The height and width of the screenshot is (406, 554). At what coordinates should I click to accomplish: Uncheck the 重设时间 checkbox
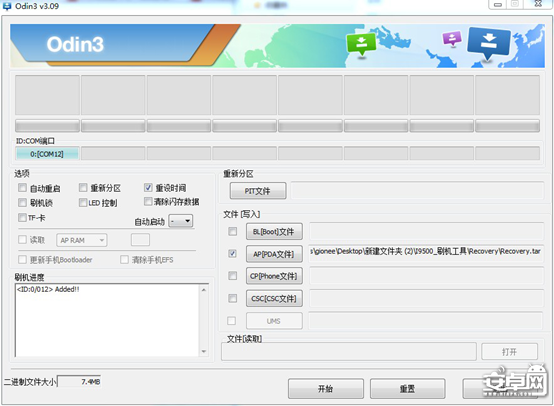click(148, 187)
